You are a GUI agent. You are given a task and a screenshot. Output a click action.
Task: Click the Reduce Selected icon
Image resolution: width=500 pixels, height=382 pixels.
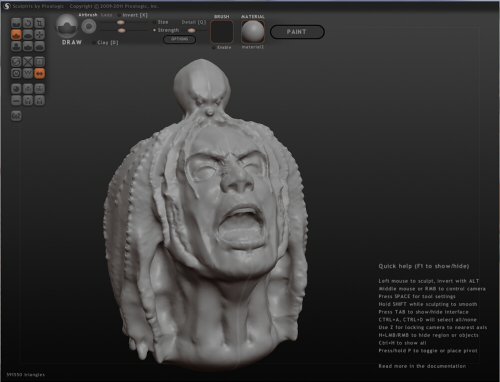point(28,62)
